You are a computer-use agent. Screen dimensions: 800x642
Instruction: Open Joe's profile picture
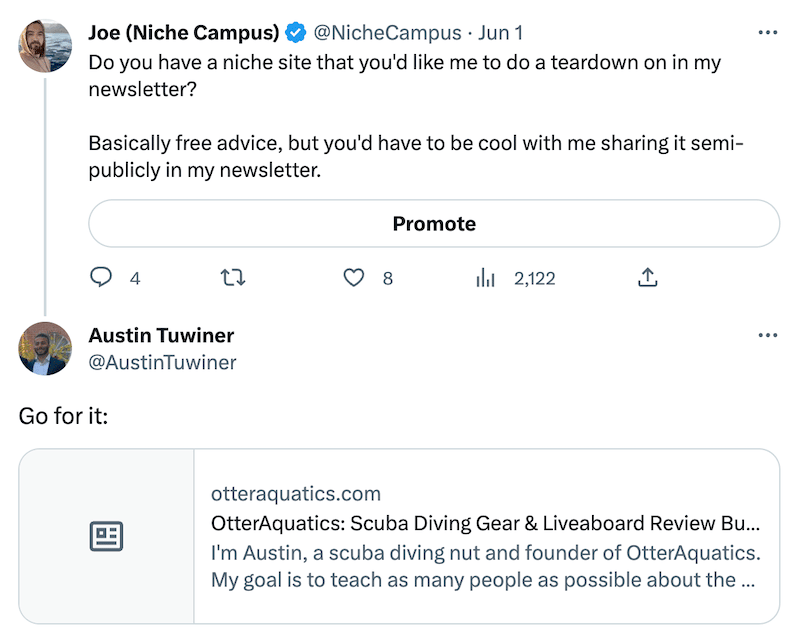(45, 46)
